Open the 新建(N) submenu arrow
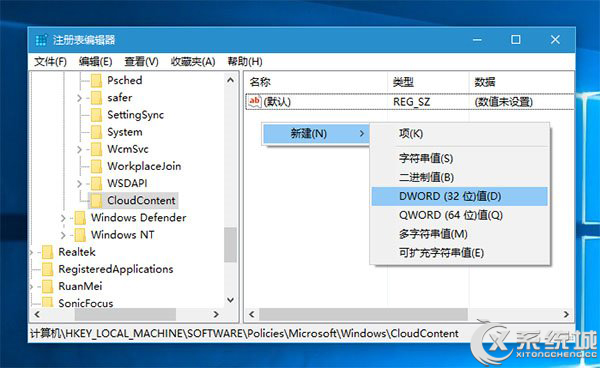 [x=362, y=134]
